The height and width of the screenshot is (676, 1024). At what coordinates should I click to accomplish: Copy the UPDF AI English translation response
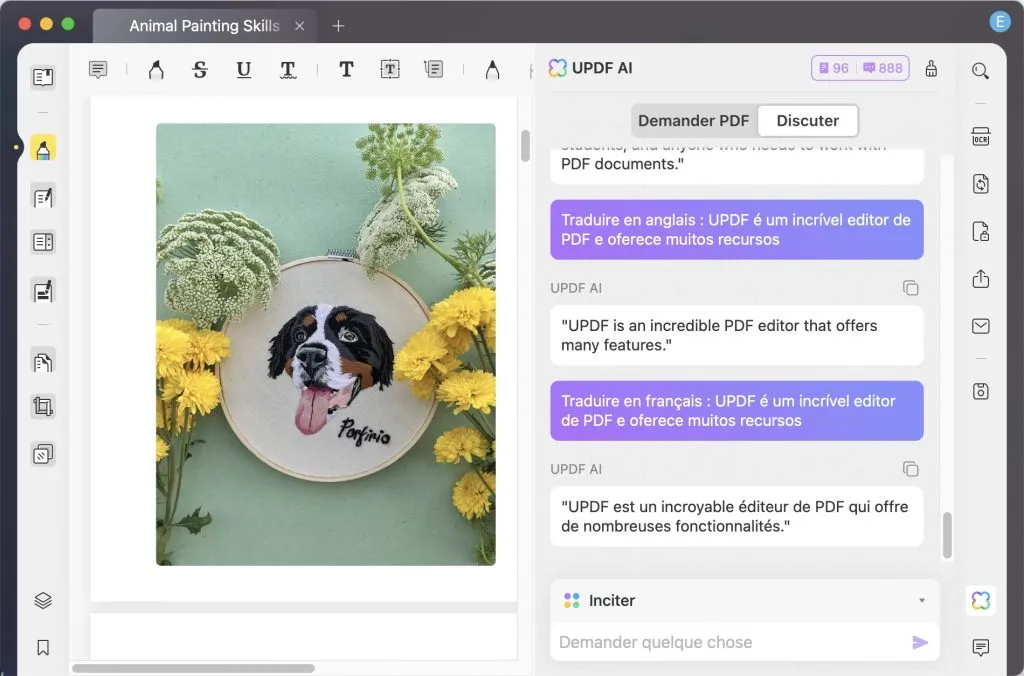pos(911,288)
